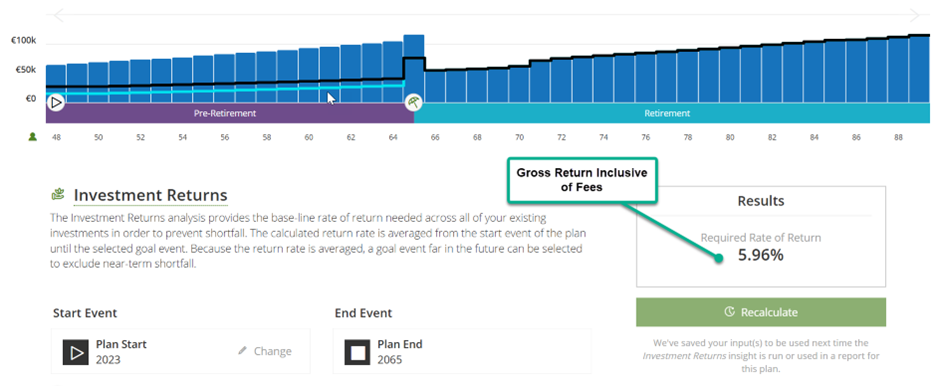Viewport: 940px width, 386px height.
Task: Click the Investment Returns heading
Action: [x=150, y=195]
